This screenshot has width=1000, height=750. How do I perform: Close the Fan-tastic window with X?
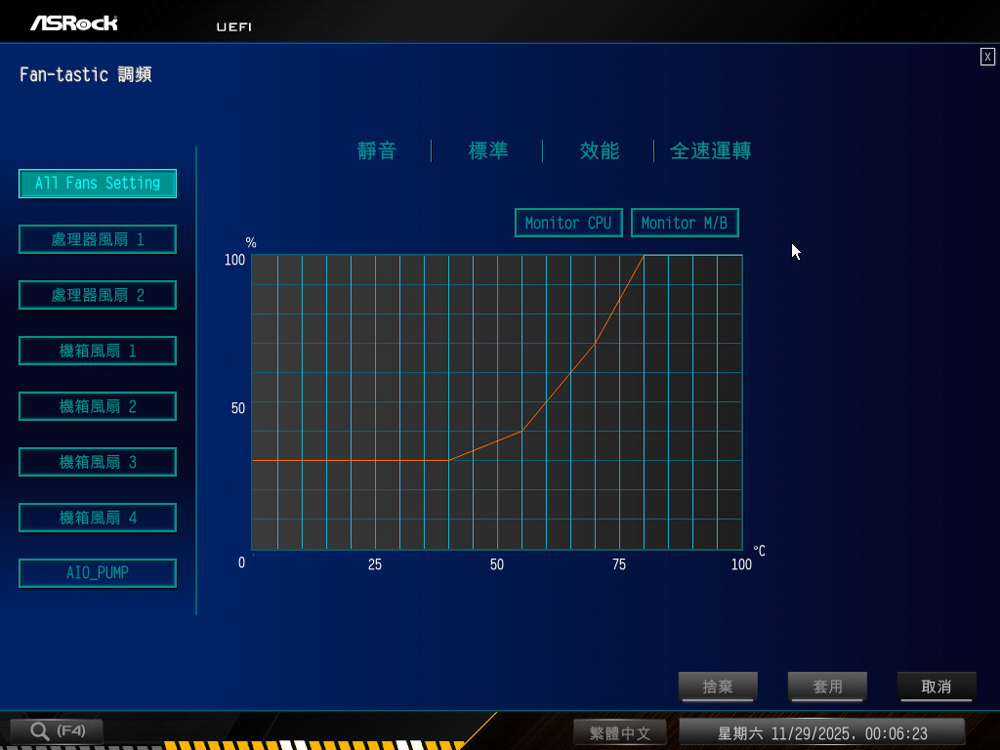(x=987, y=57)
